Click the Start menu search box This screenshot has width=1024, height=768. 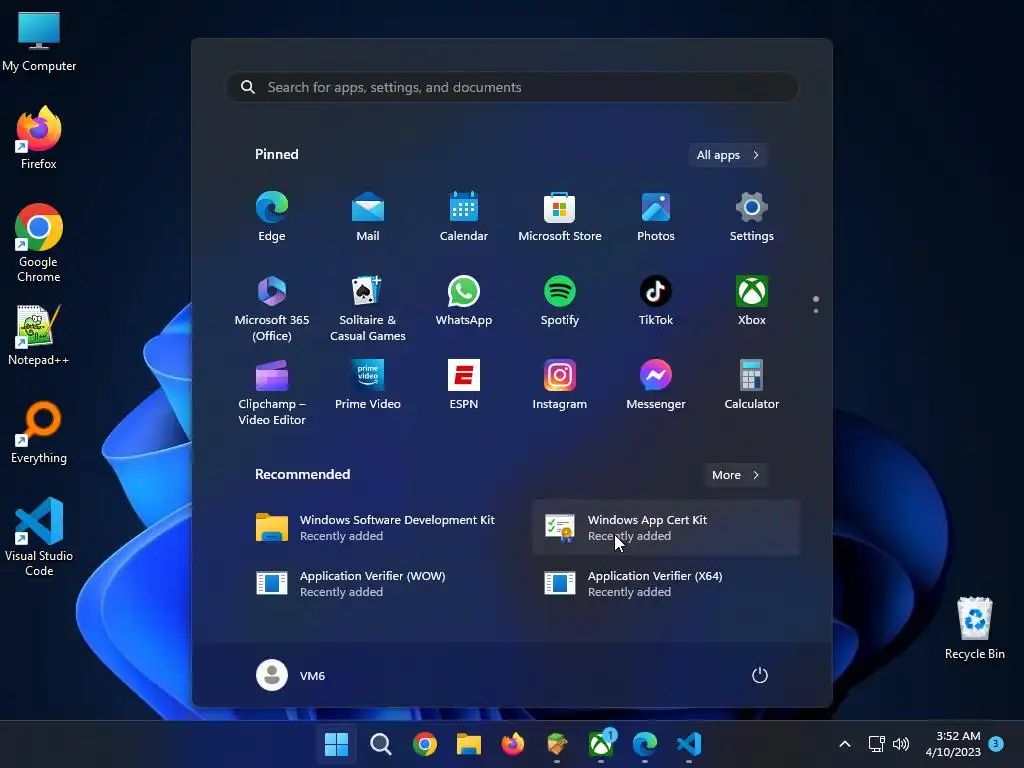[x=512, y=87]
